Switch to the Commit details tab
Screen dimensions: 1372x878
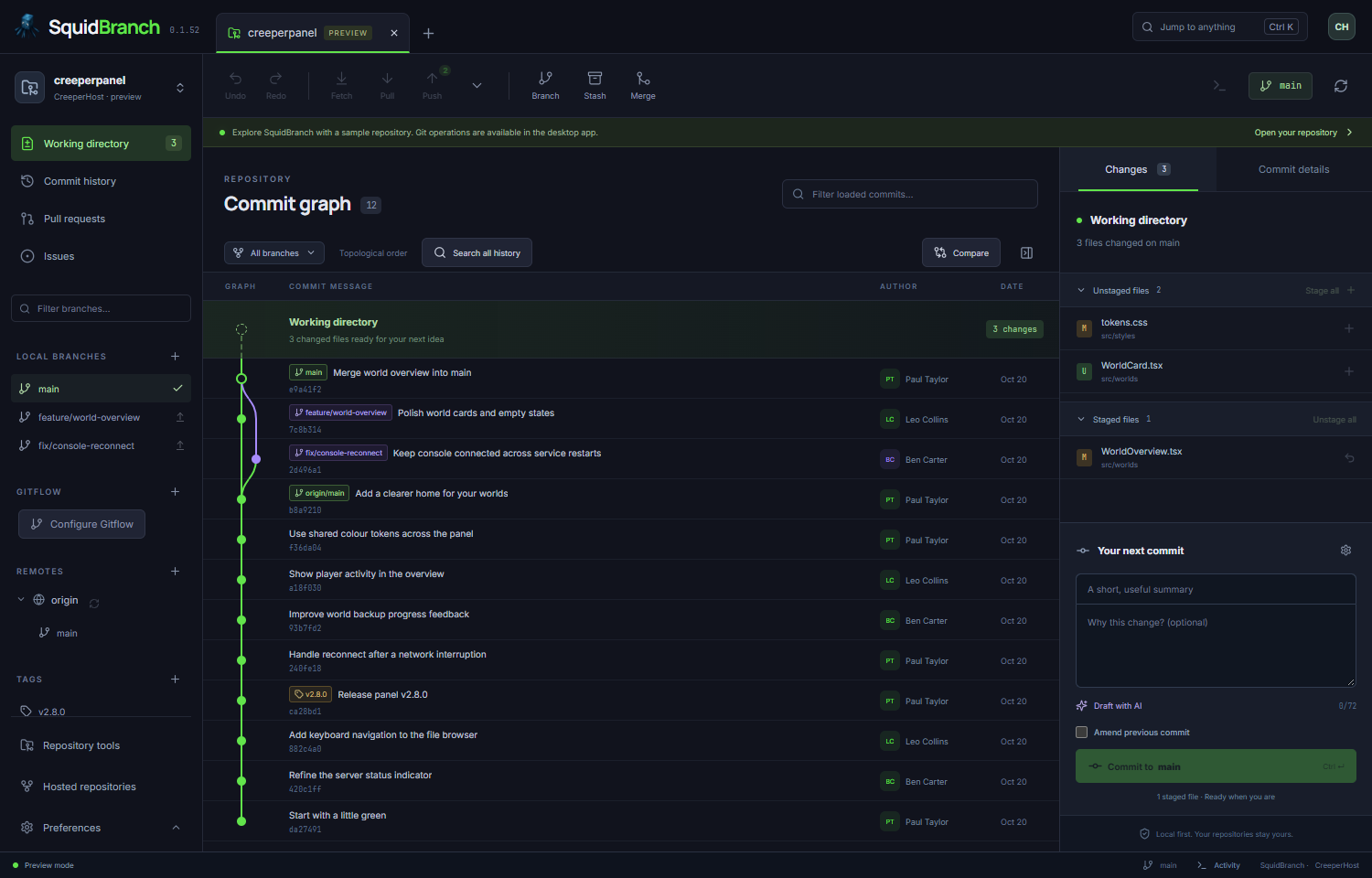[1293, 169]
